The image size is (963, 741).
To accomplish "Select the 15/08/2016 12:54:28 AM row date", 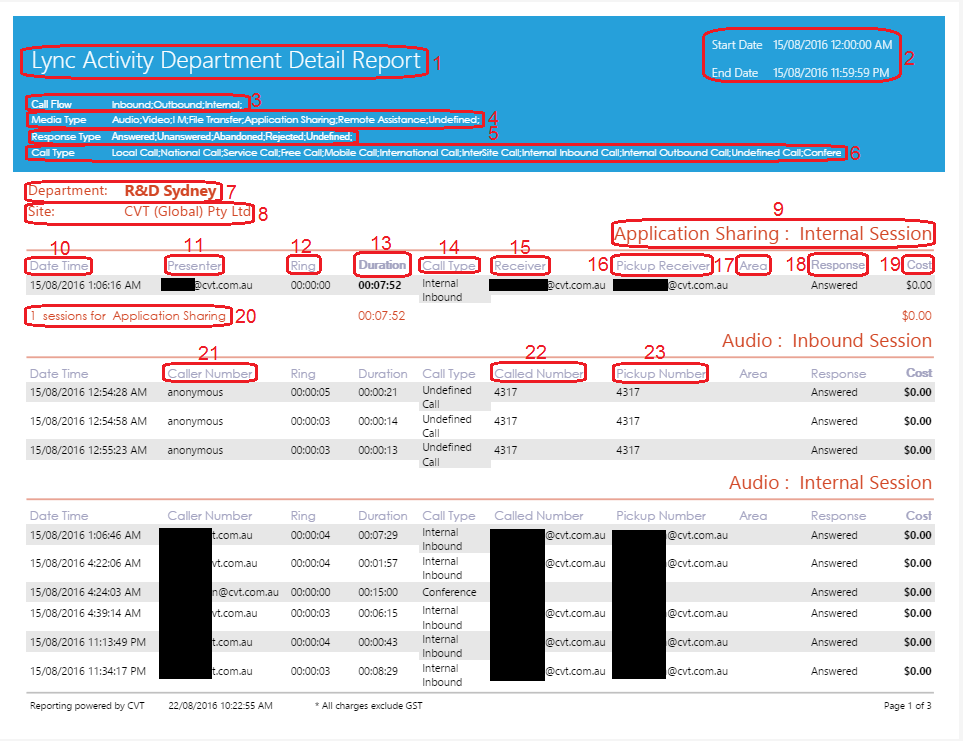I will (x=88, y=392).
